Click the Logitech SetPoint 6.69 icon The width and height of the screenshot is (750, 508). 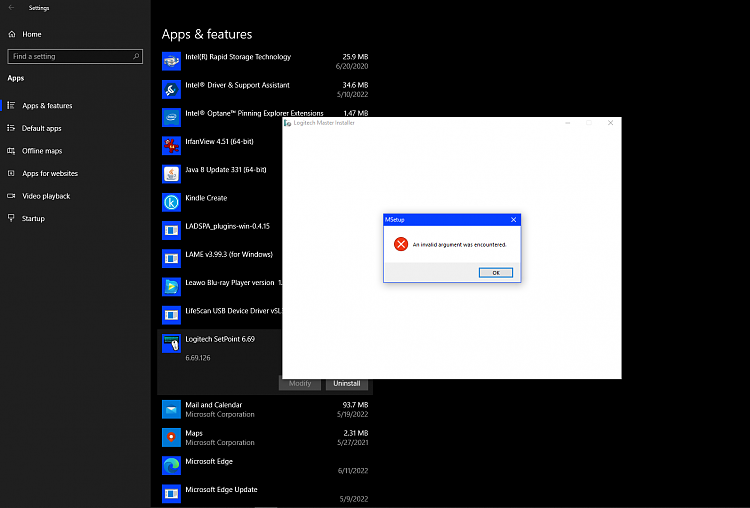[171, 343]
